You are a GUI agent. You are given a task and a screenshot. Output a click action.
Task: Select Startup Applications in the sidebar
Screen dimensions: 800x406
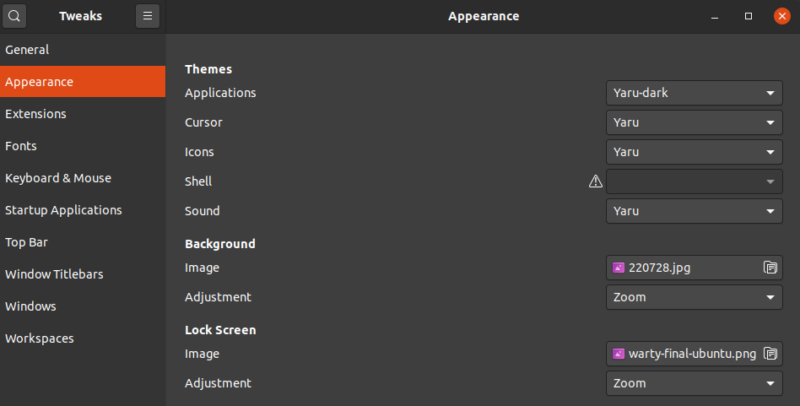click(63, 210)
